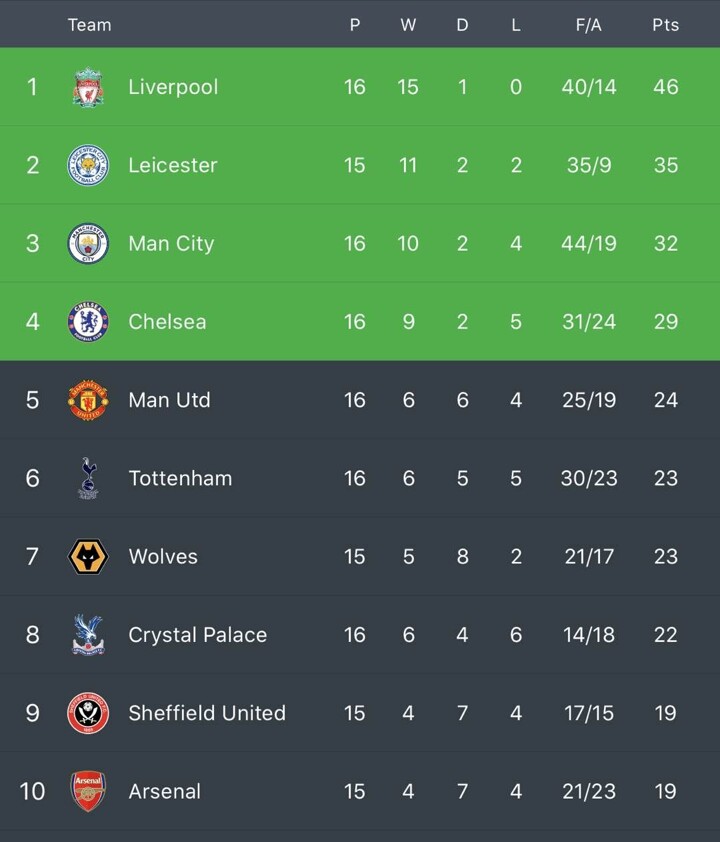Click the Liverpool club crest
Screen dimensions: 720x842
click(x=88, y=87)
